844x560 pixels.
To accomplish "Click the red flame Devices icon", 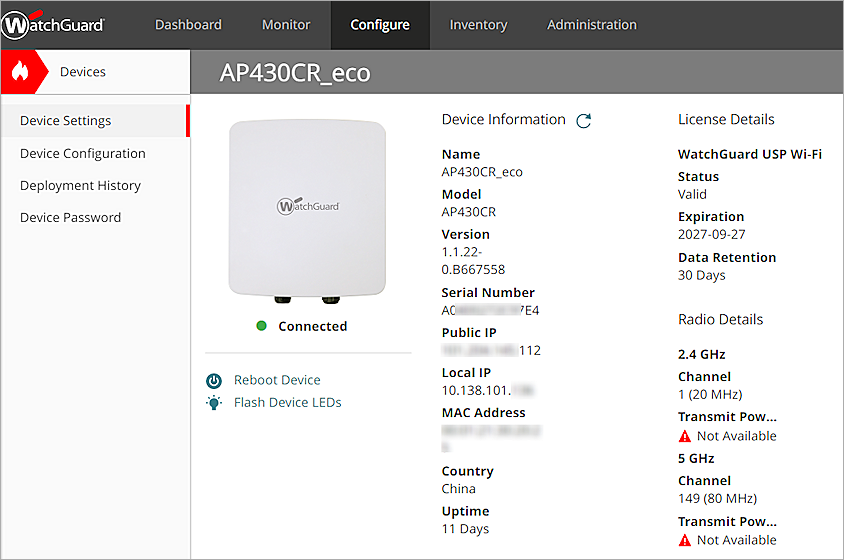I will [x=21, y=72].
